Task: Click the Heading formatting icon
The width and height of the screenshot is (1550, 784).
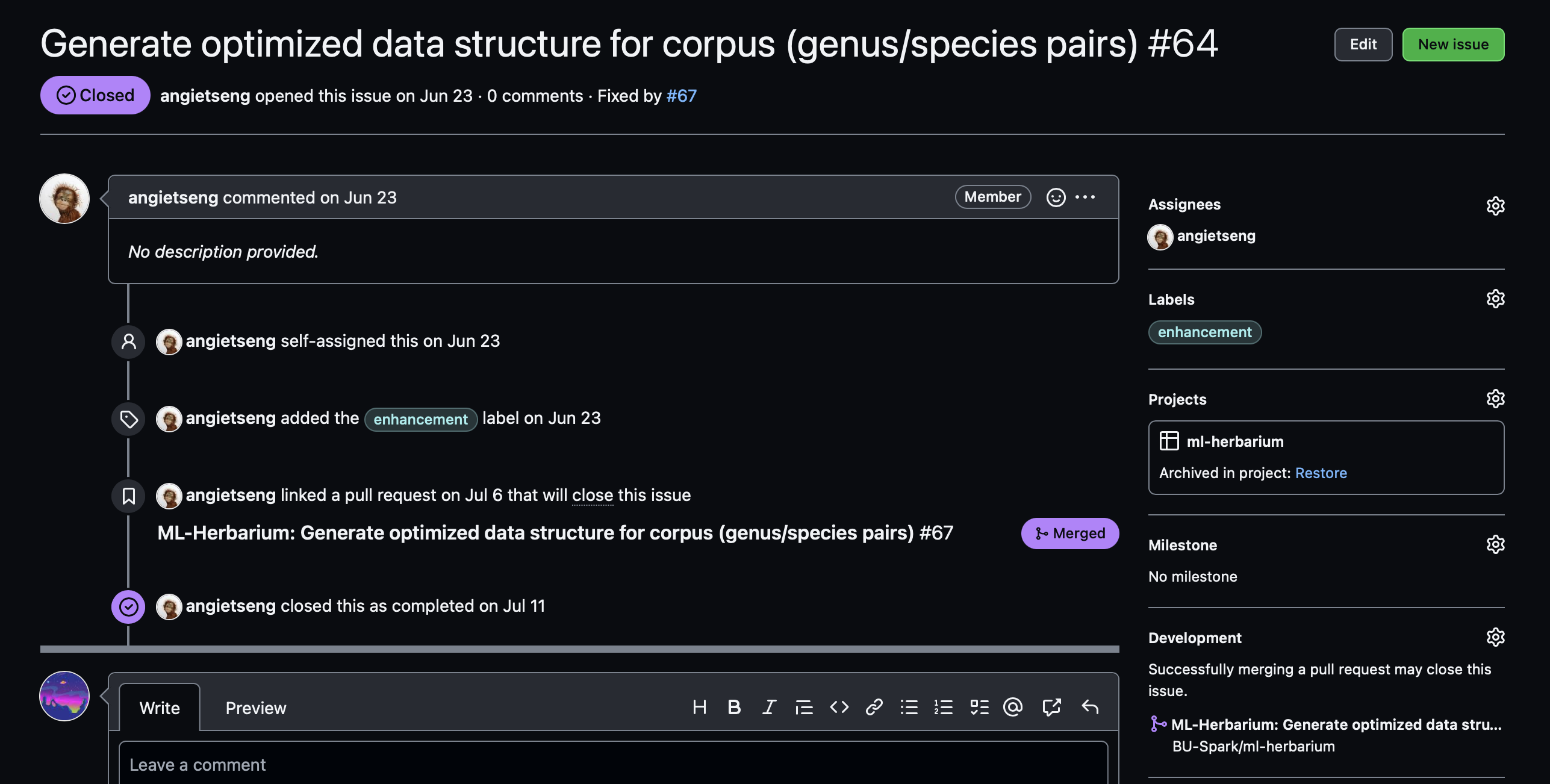Action: 699,707
